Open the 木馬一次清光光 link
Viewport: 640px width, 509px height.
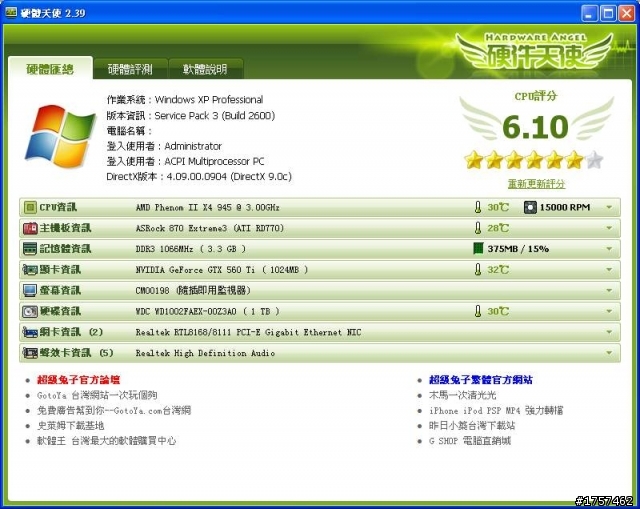462,395
